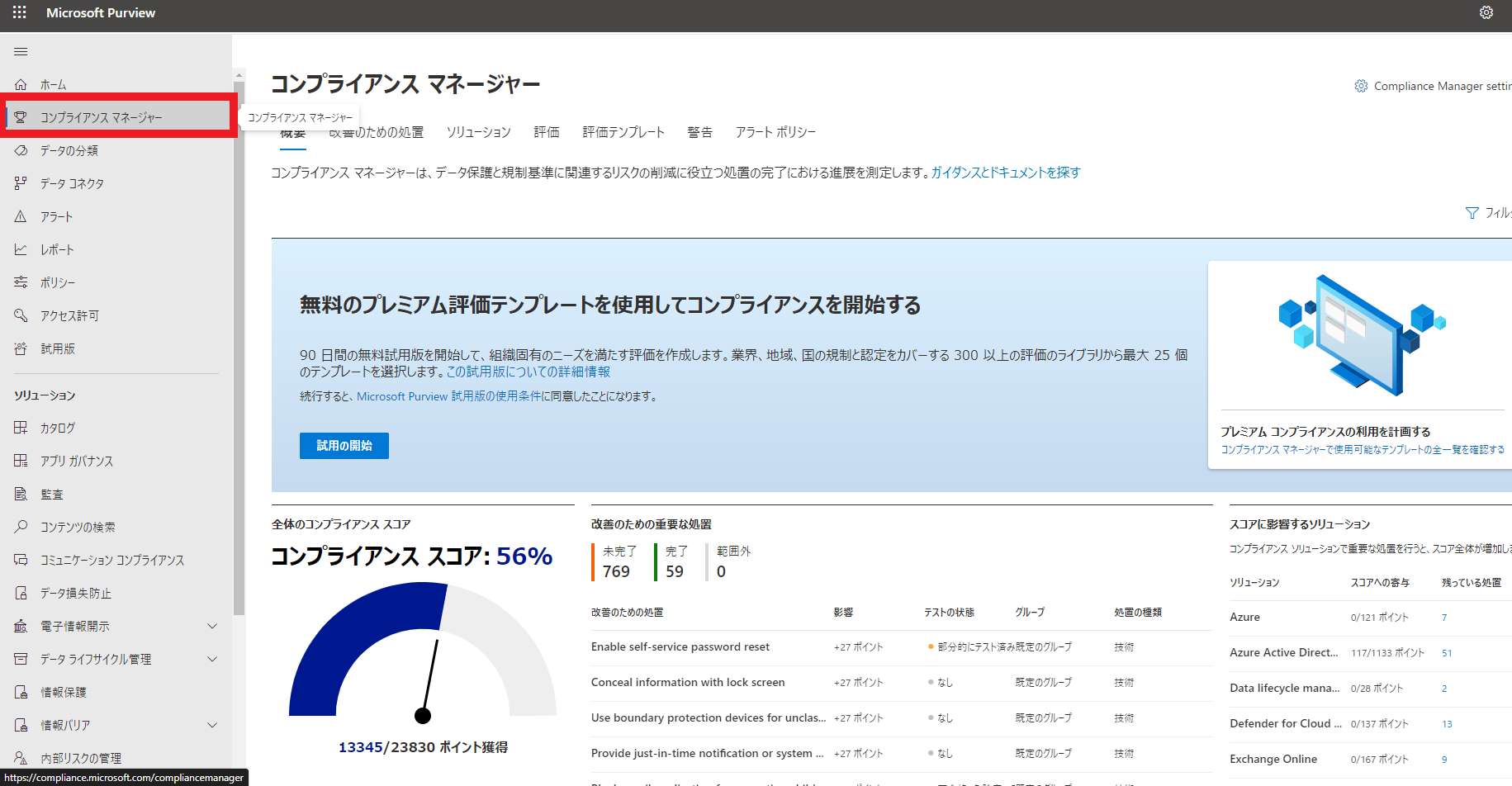The width and height of the screenshot is (1512, 786).
Task: Open the ガイダンスとドキュメントを探す link
Action: pos(1006,173)
